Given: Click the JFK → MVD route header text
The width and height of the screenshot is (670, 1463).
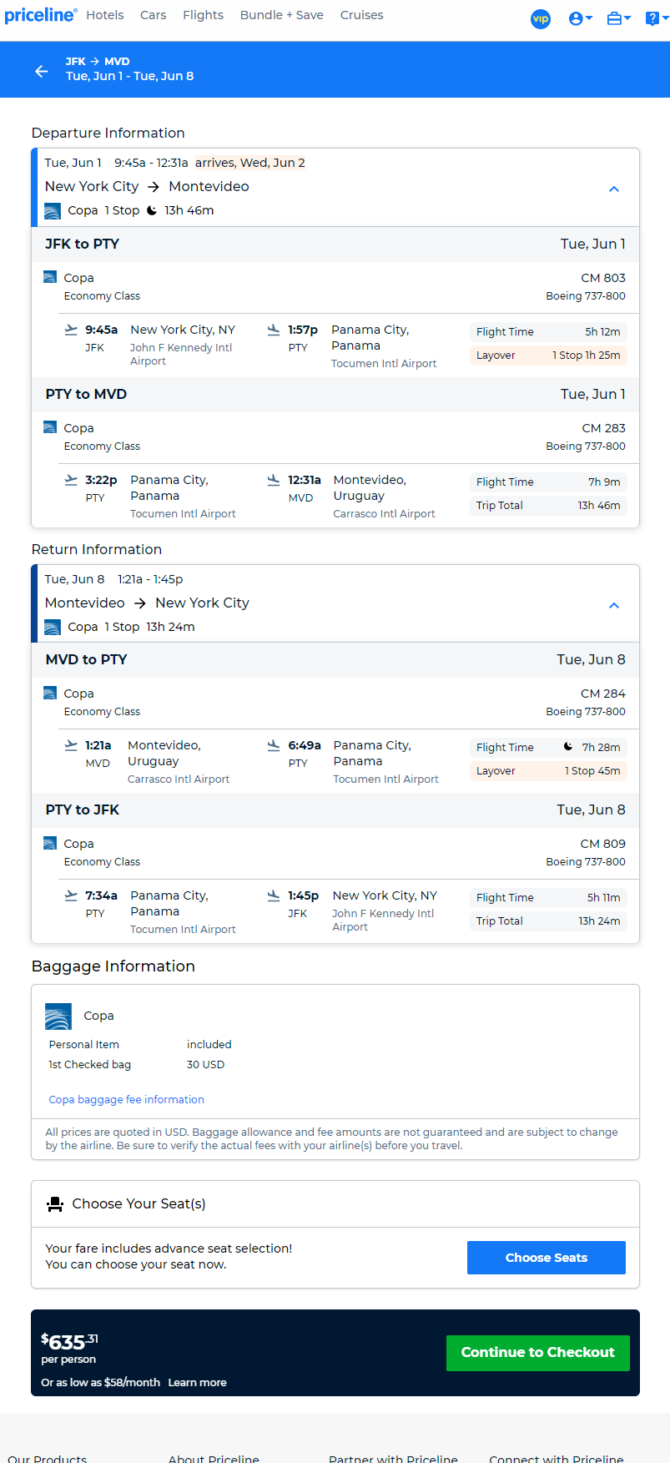Looking at the screenshot, I should (x=98, y=62).
